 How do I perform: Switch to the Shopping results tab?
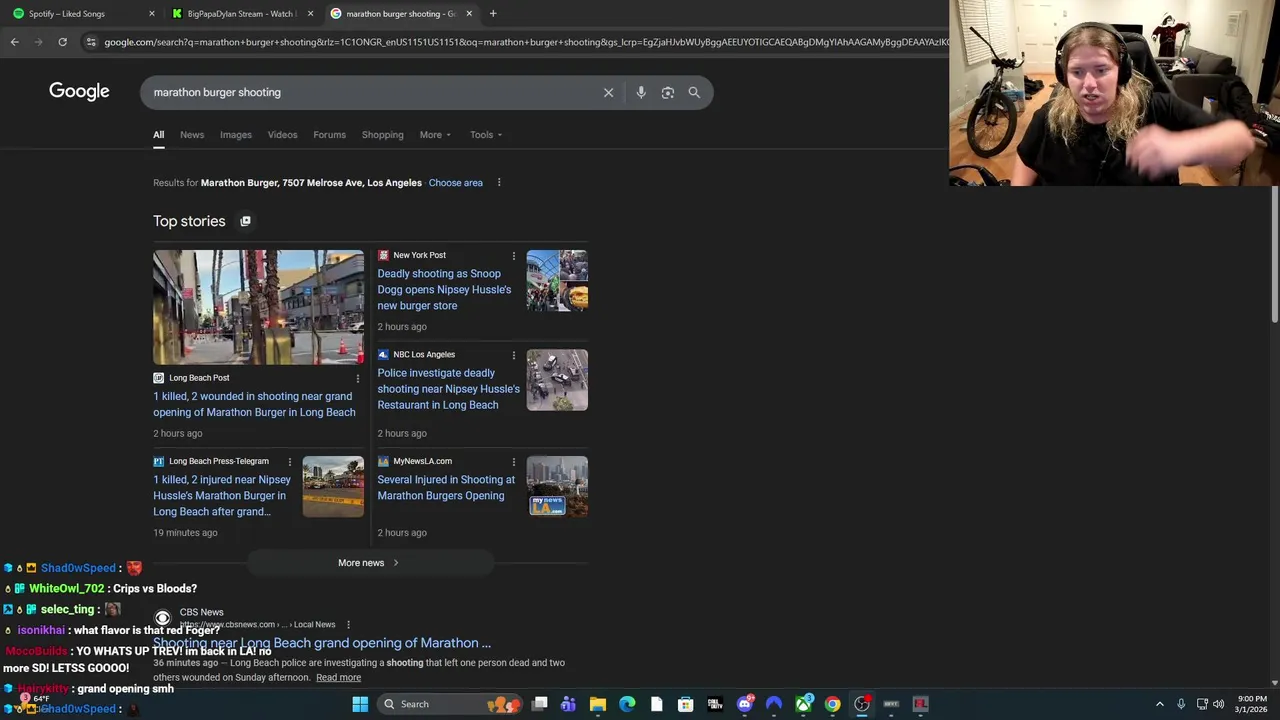click(383, 135)
